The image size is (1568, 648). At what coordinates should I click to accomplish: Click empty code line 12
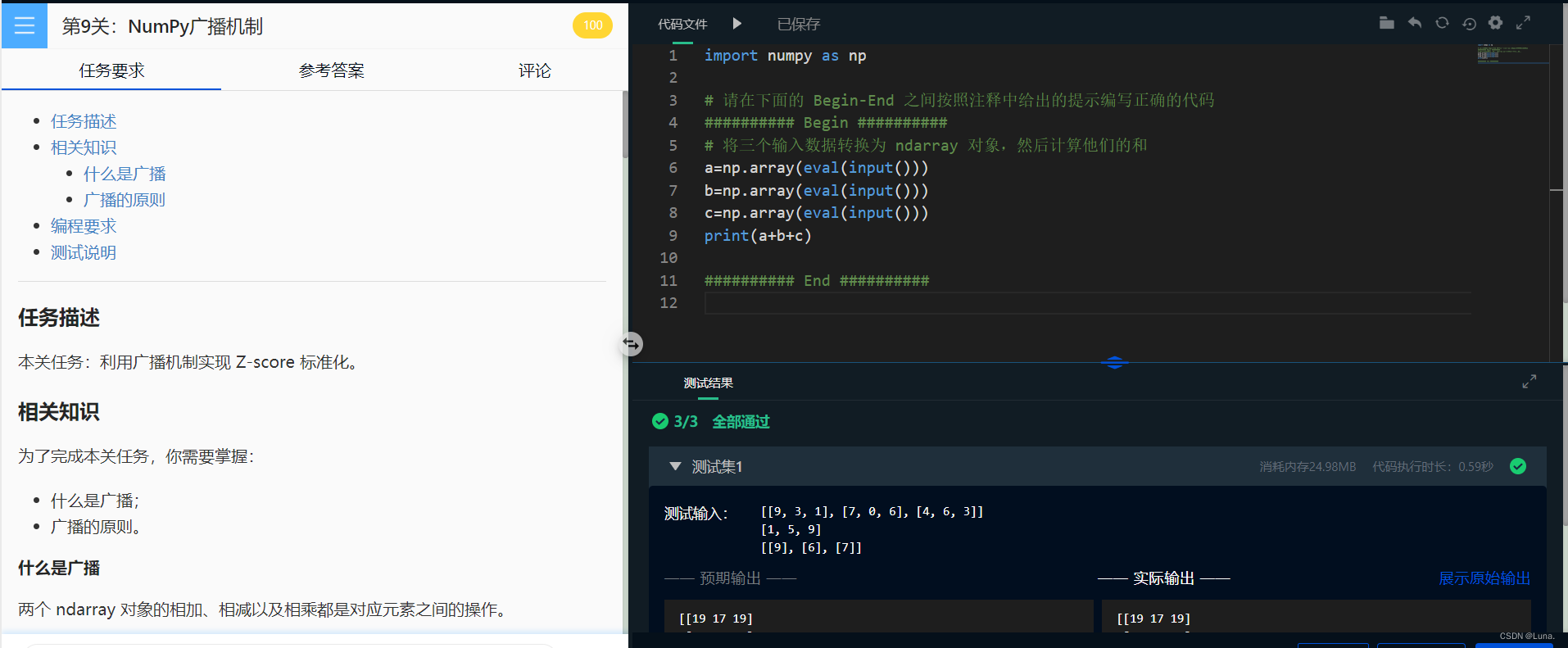[1087, 303]
